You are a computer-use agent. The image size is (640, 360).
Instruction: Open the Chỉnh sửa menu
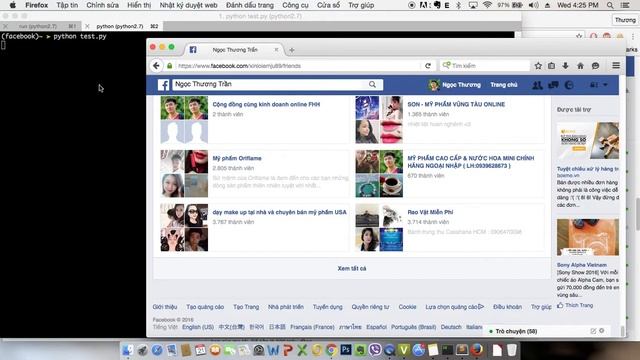pos(102,5)
